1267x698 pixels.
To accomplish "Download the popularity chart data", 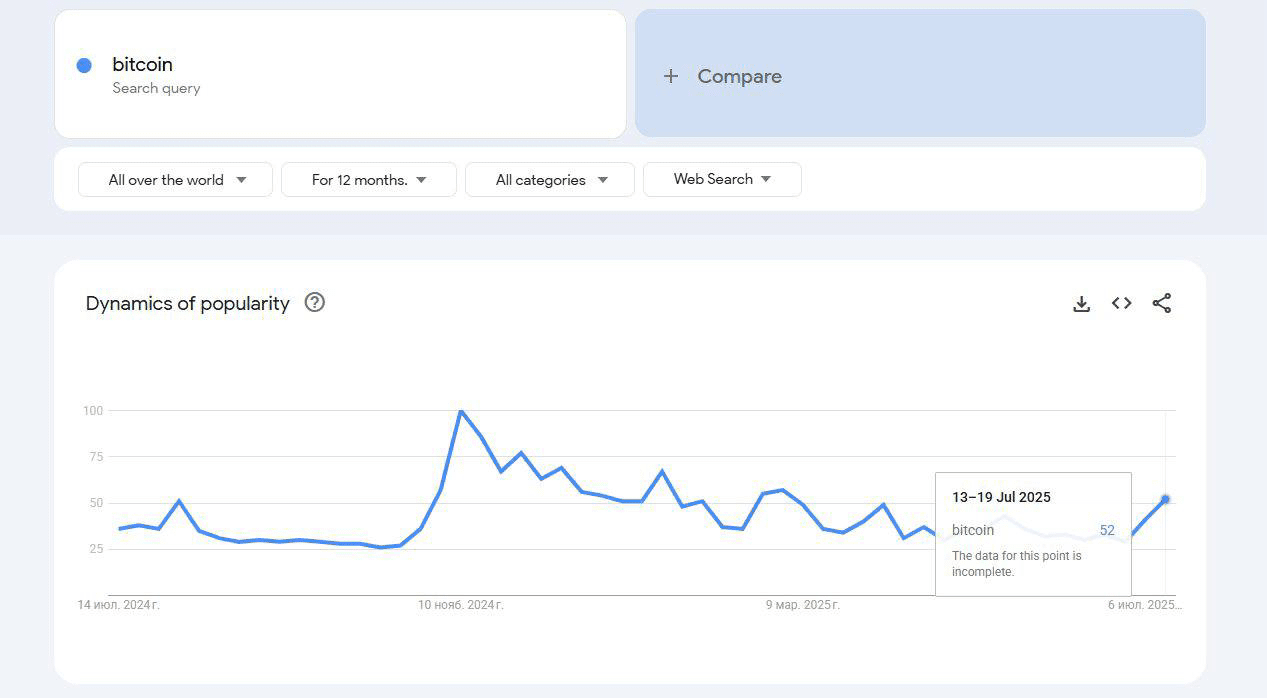I will 1081,304.
